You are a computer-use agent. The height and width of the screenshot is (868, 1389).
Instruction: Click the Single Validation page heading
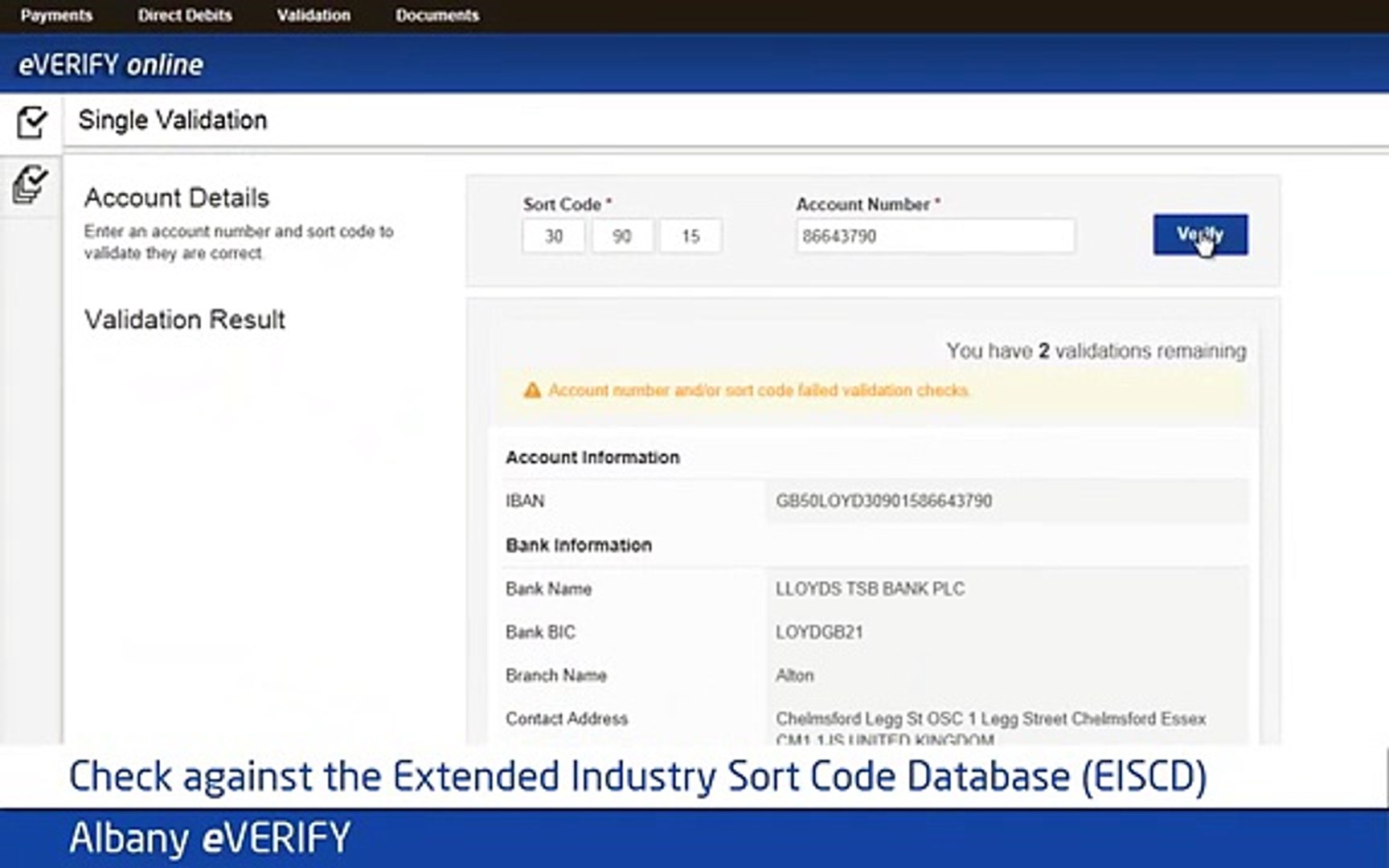tap(172, 121)
